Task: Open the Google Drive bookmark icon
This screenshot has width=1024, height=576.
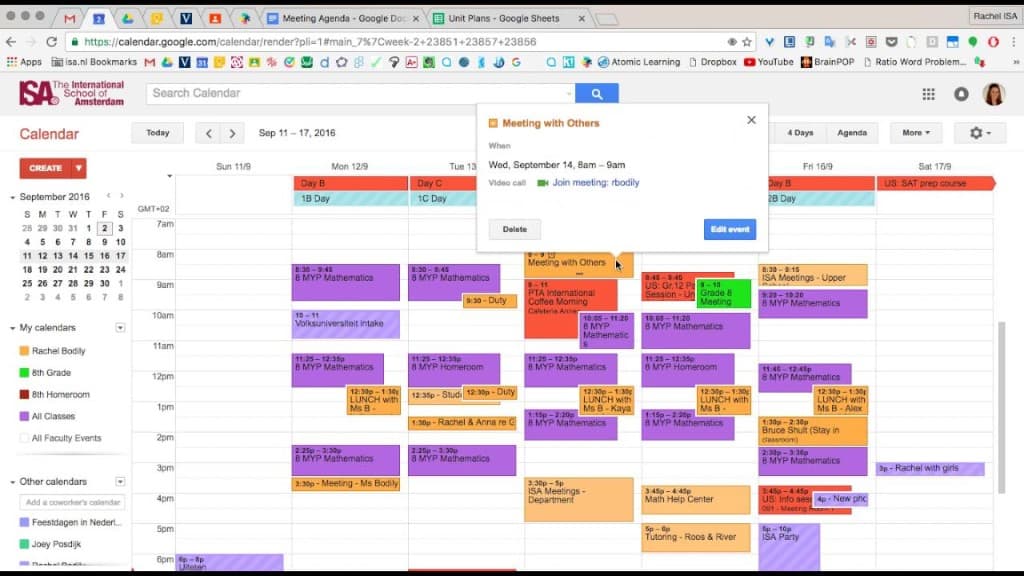Action: coord(167,62)
